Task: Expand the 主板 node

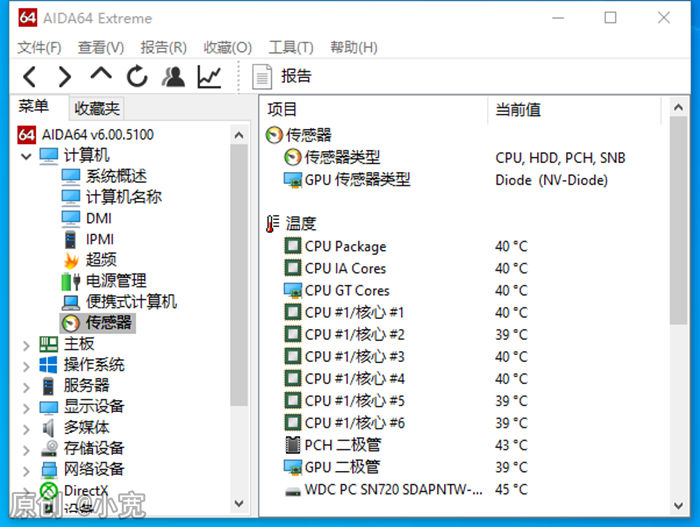Action: 26,345
